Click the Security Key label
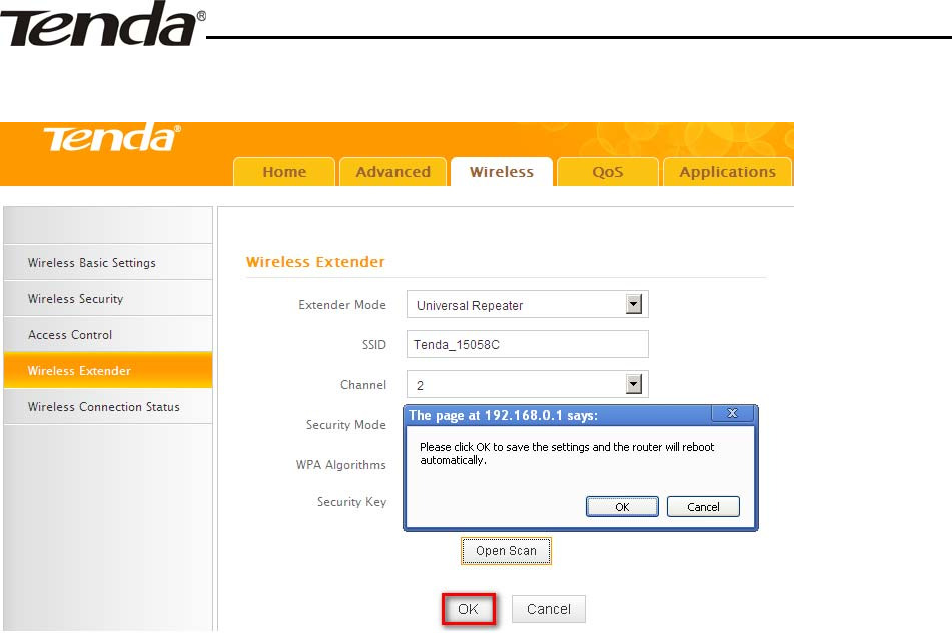This screenshot has width=952, height=633. (x=351, y=502)
